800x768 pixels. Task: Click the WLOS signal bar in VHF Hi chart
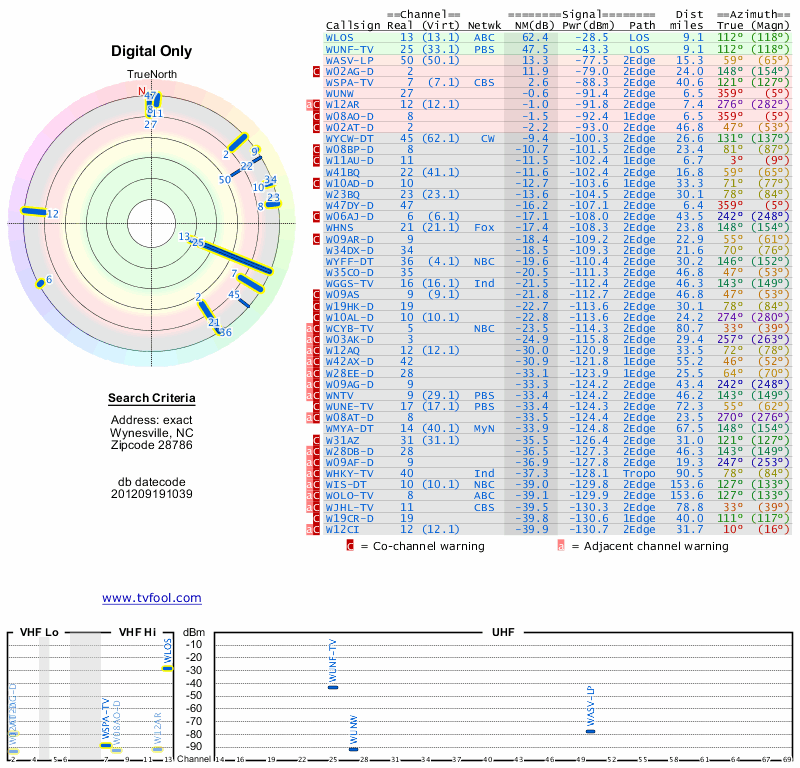pyautogui.click(x=168, y=668)
